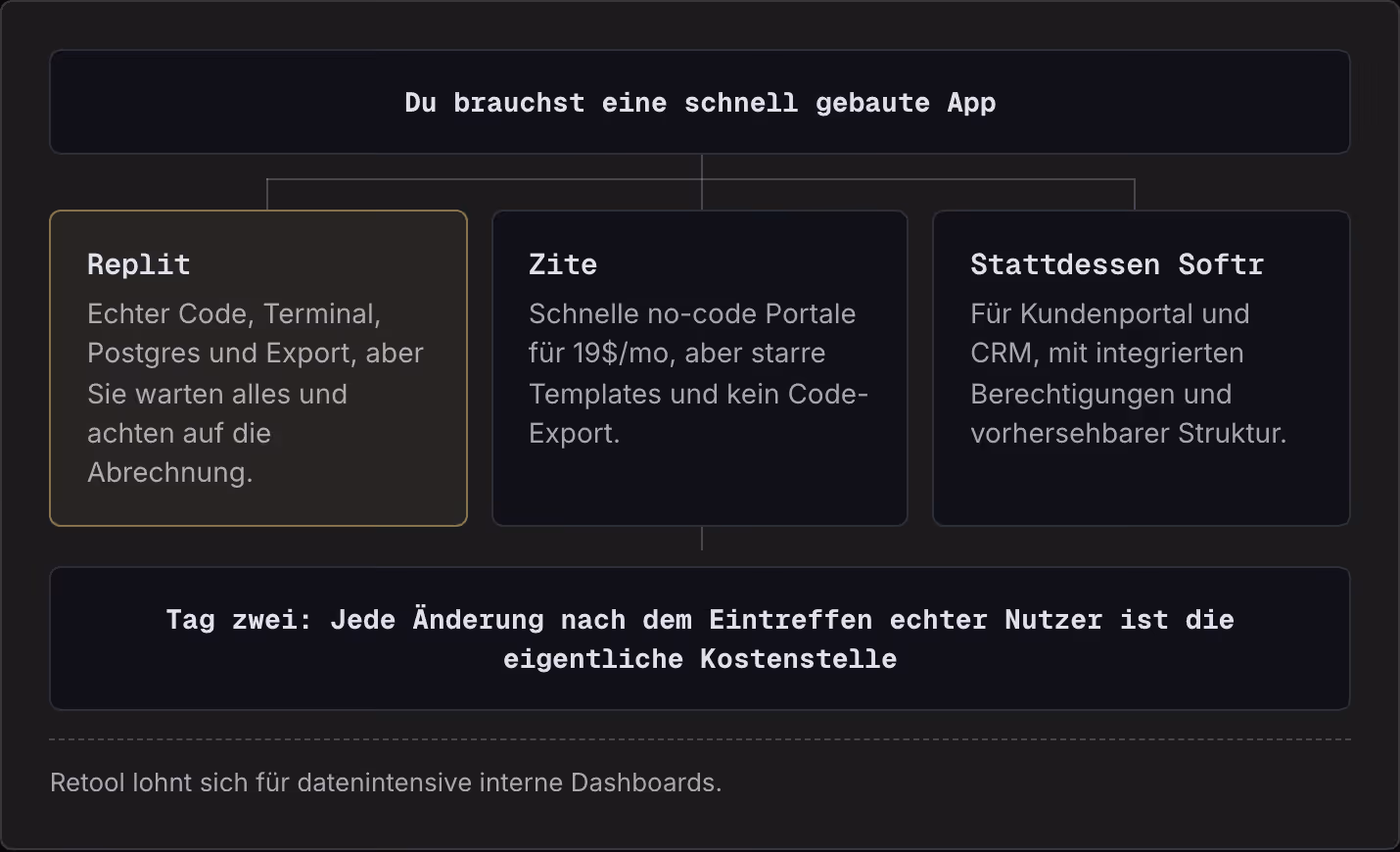Click the "Stattdessen Softr" card heading

pos(1117,264)
